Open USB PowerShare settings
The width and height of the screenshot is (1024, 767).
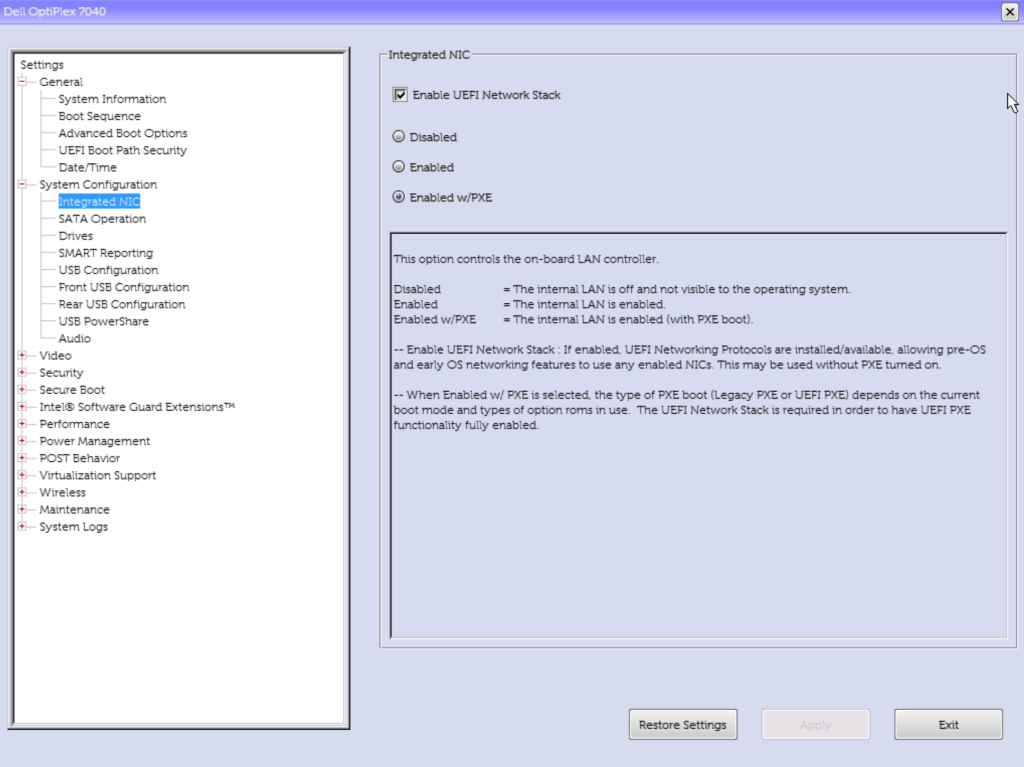click(x=104, y=321)
